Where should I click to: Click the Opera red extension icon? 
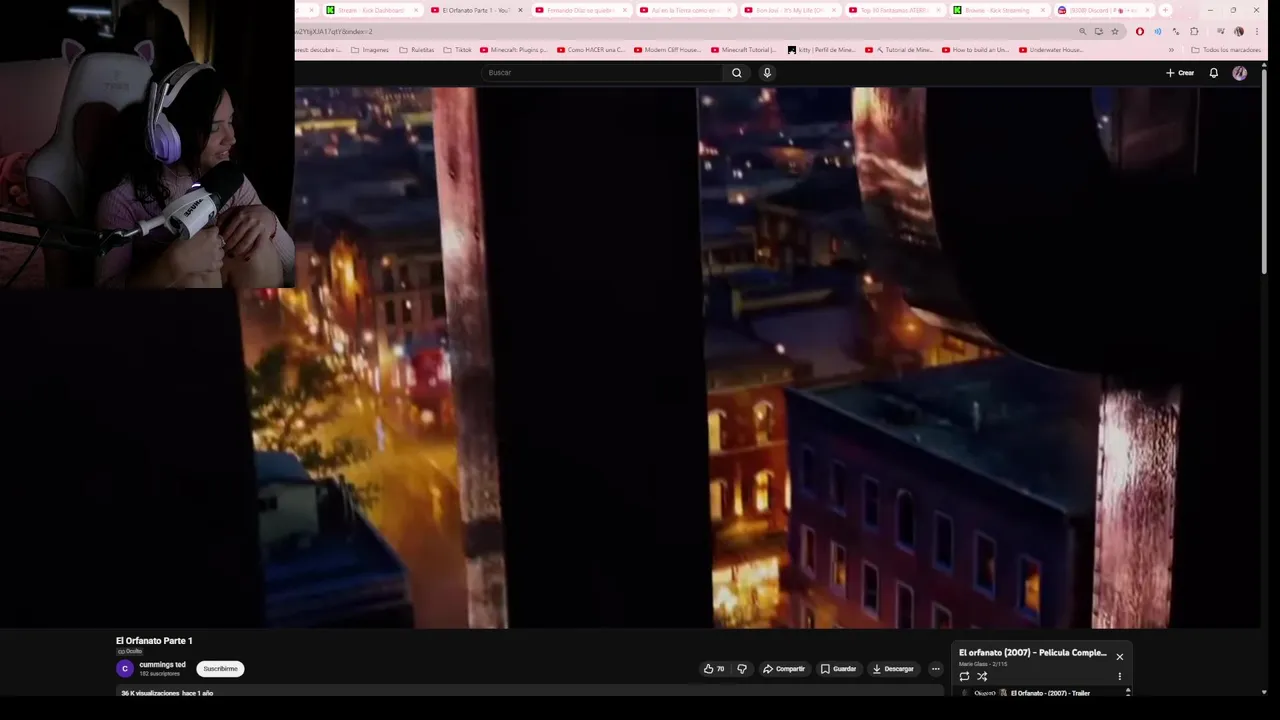[1139, 31]
